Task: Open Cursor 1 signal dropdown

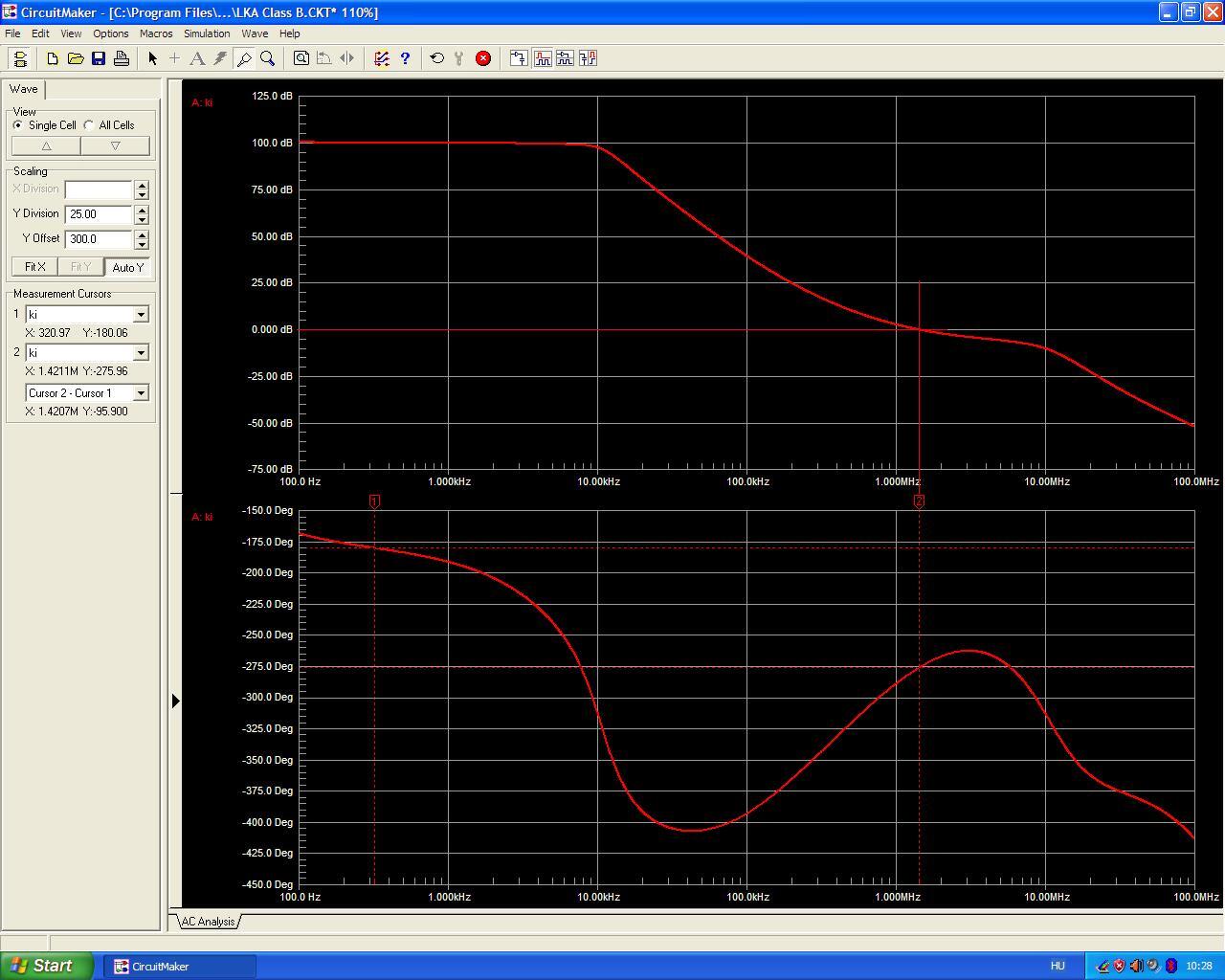Action: click(141, 315)
